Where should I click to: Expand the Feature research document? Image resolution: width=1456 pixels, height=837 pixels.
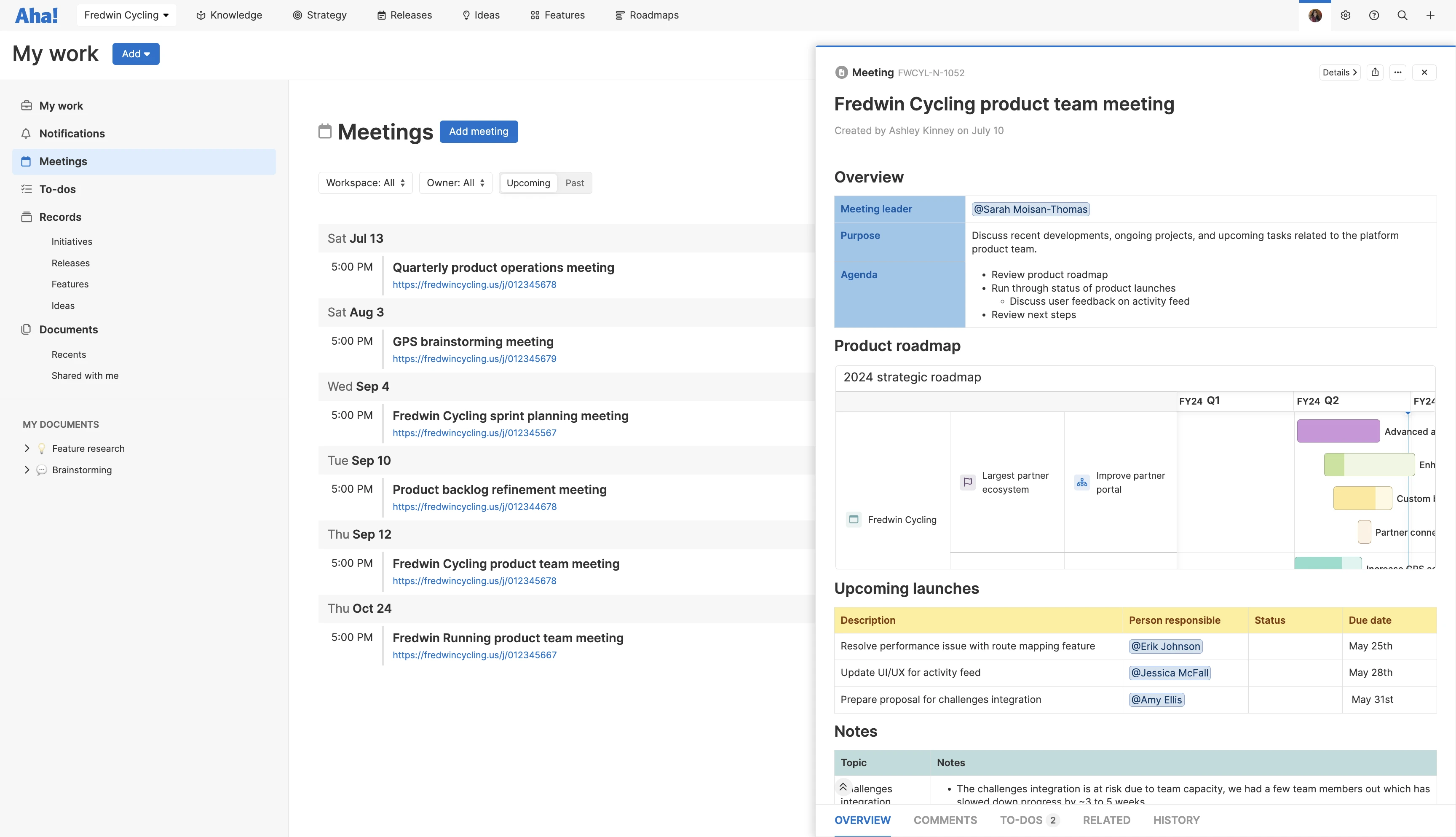tap(27, 448)
